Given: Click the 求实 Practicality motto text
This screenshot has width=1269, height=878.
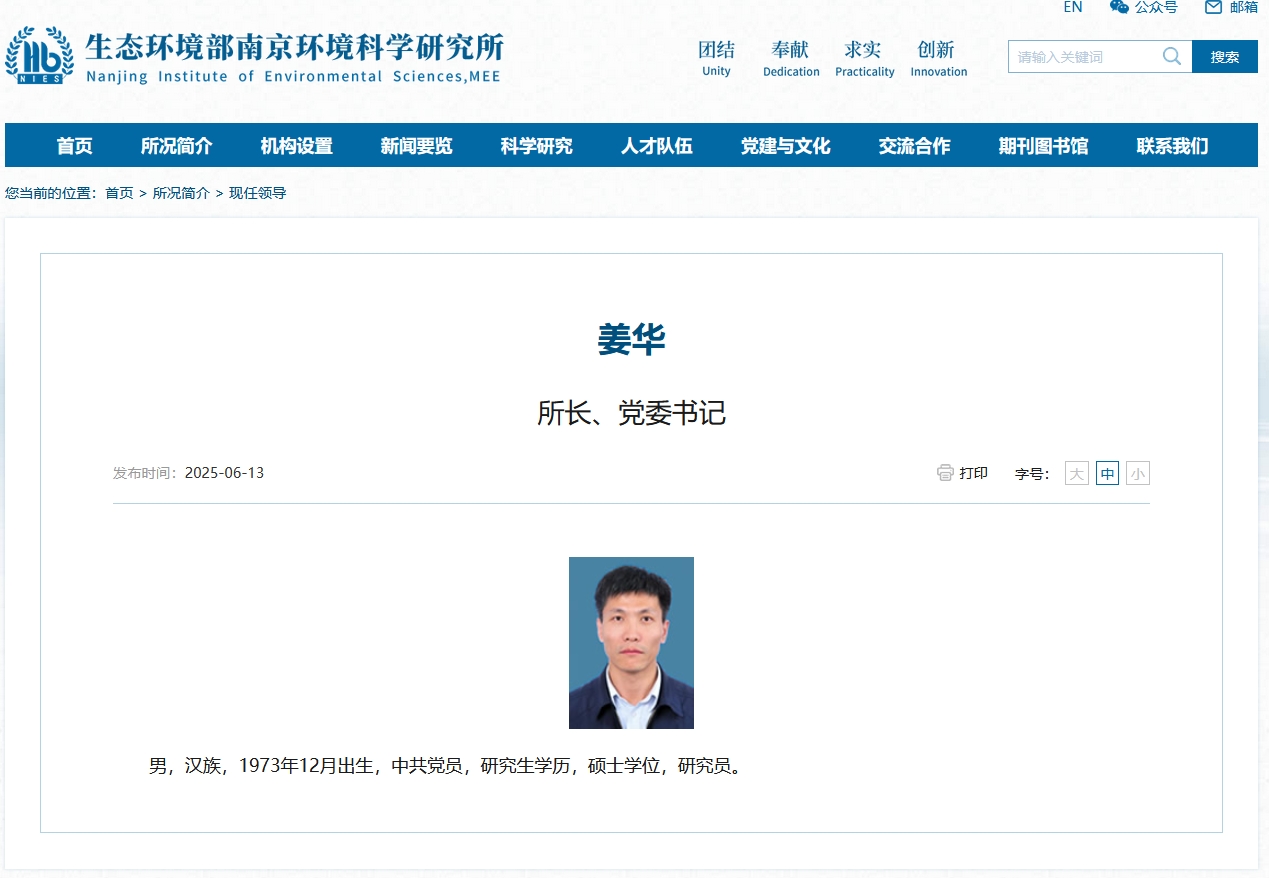Looking at the screenshot, I should (864, 57).
